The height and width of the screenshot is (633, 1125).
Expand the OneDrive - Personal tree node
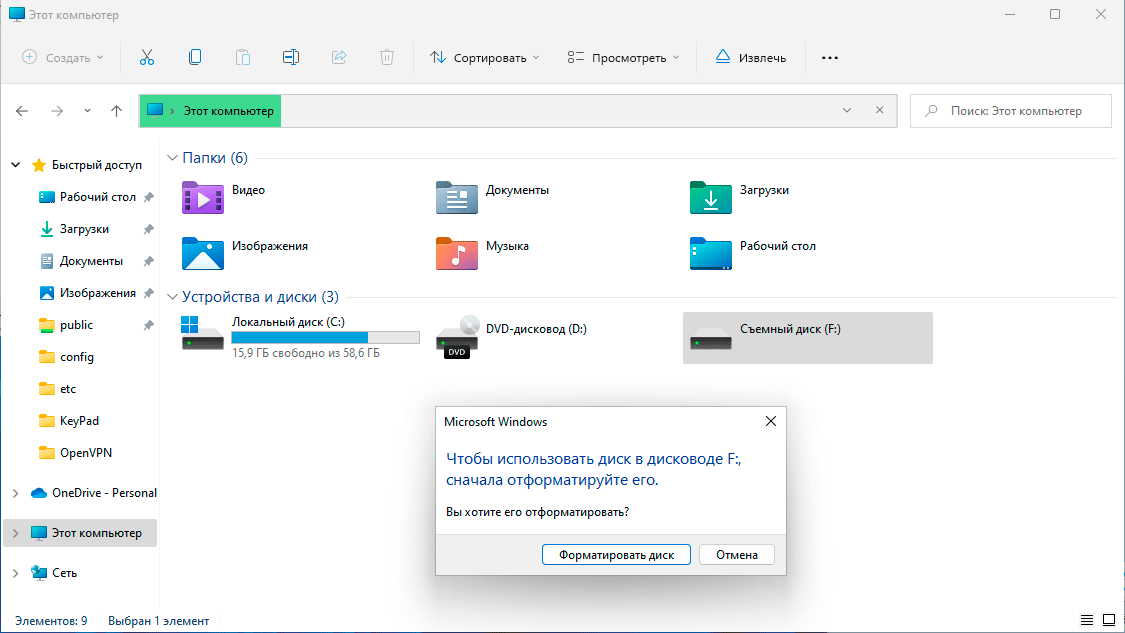point(15,493)
